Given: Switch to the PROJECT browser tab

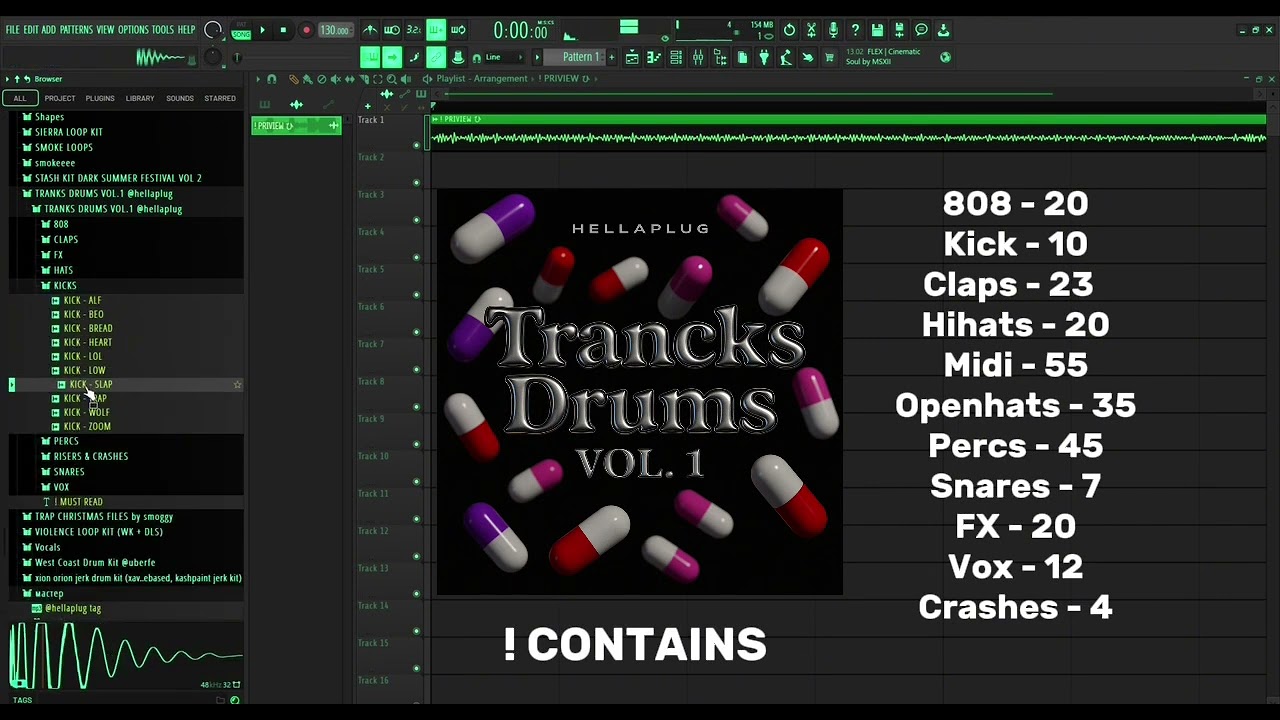Looking at the screenshot, I should pos(60,98).
